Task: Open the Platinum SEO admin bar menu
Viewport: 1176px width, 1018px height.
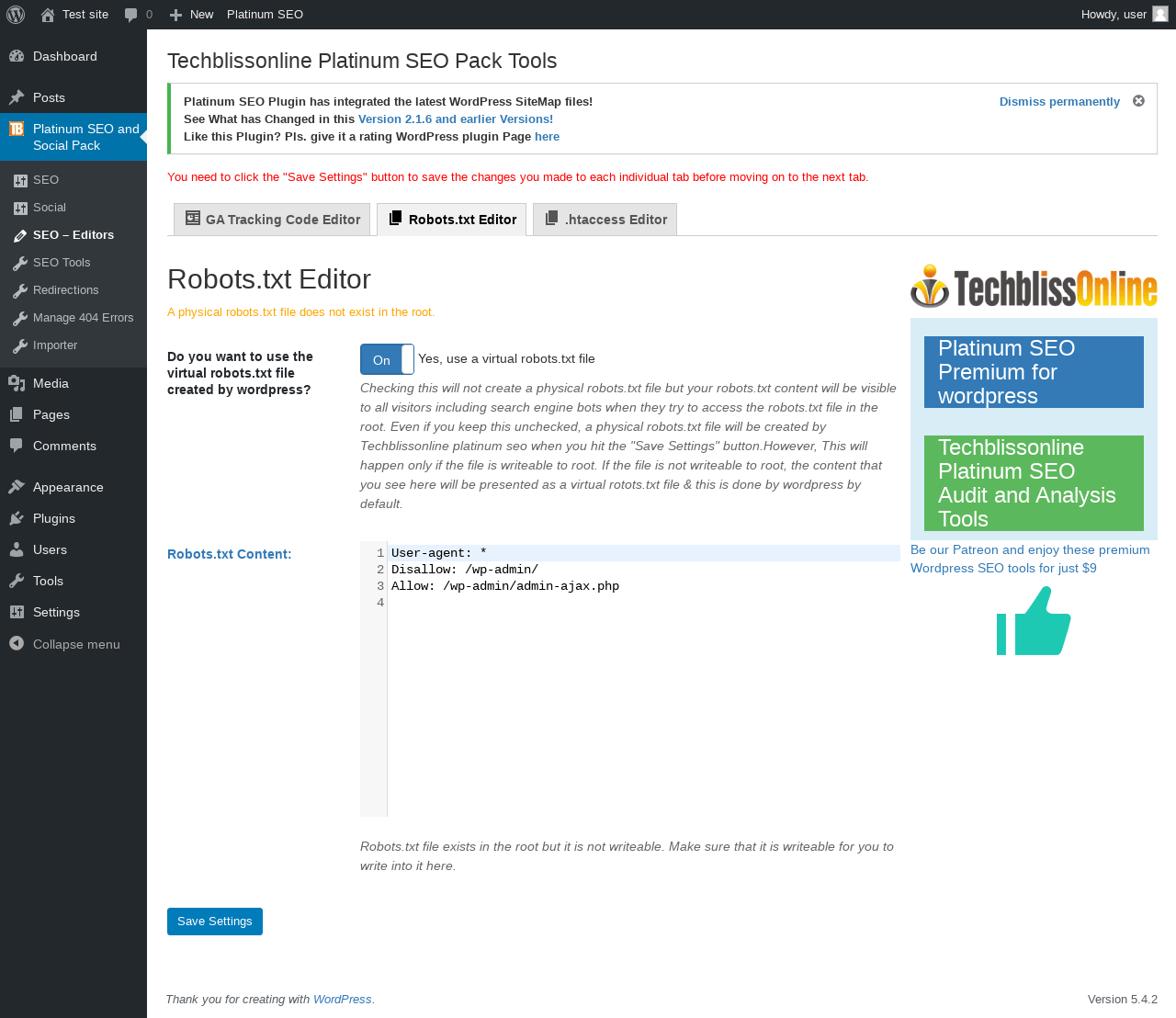Action: (x=265, y=15)
